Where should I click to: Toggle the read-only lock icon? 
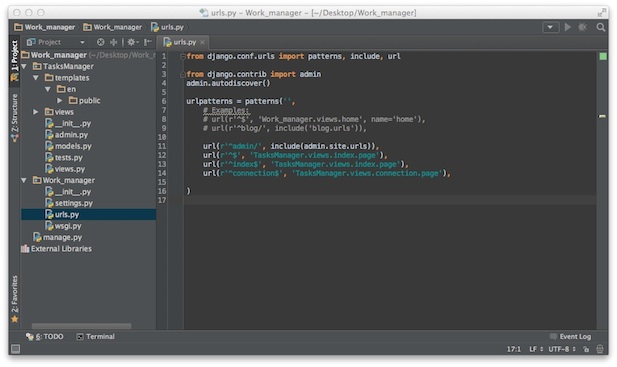[x=586, y=349]
